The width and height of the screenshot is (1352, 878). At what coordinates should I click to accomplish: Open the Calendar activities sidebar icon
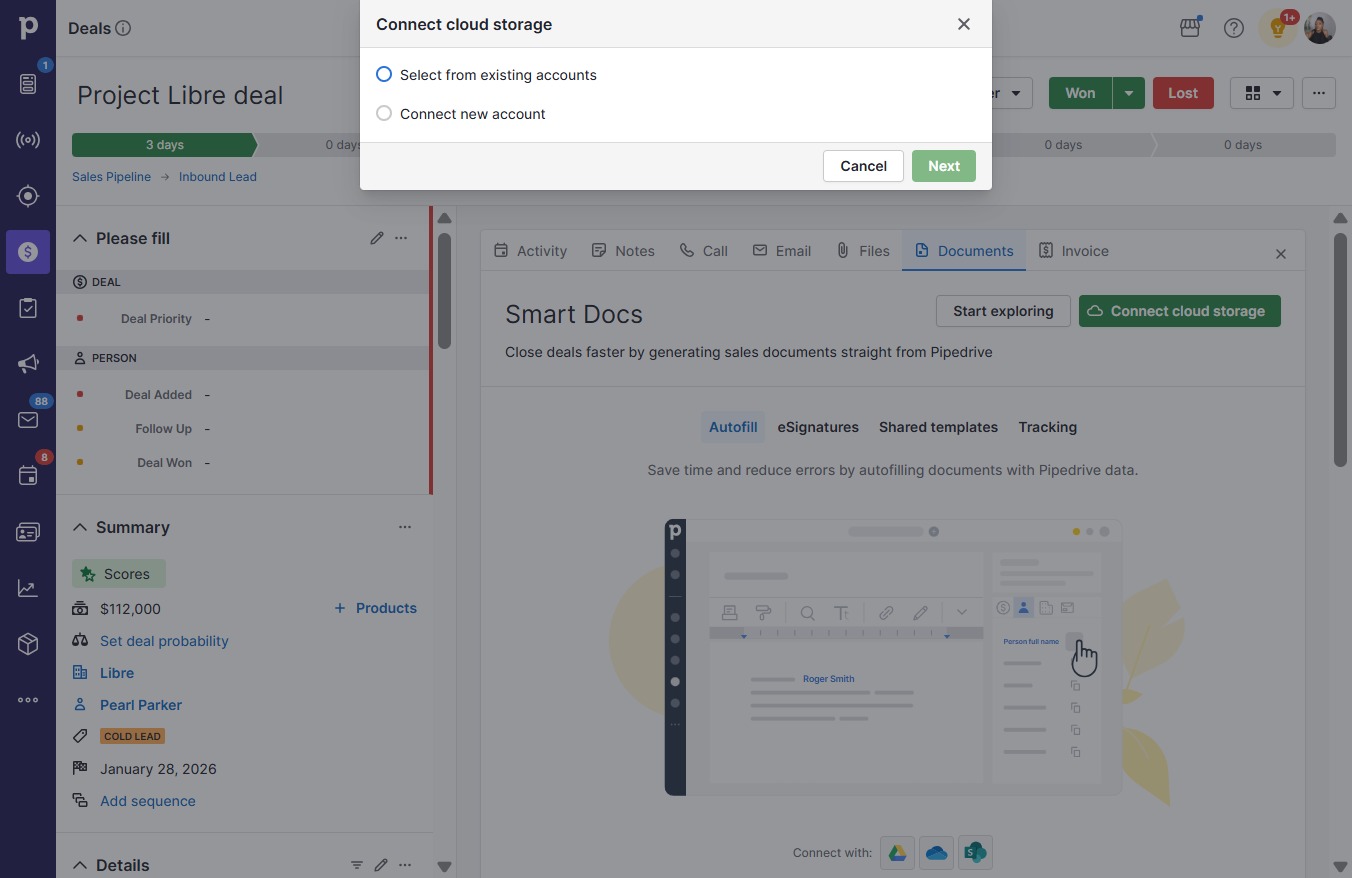tap(28, 476)
